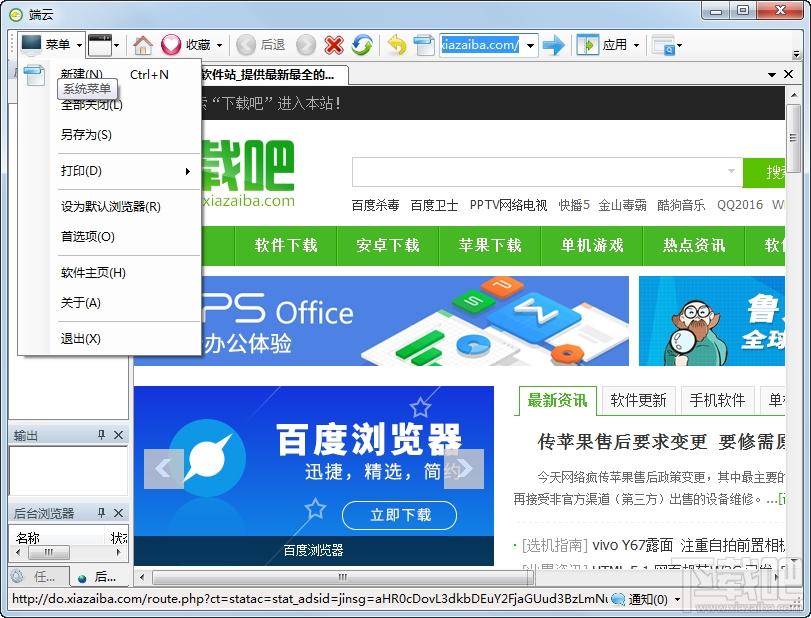Open the website search box dropdown arrow
The image size is (811, 618).
pos(731,171)
